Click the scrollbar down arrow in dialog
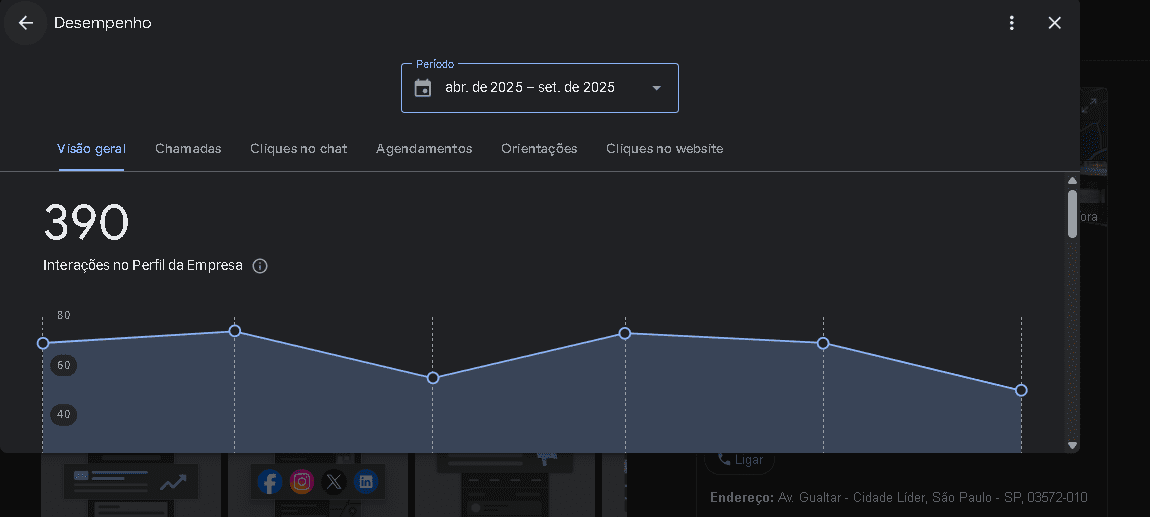The image size is (1150, 517). click(1072, 444)
